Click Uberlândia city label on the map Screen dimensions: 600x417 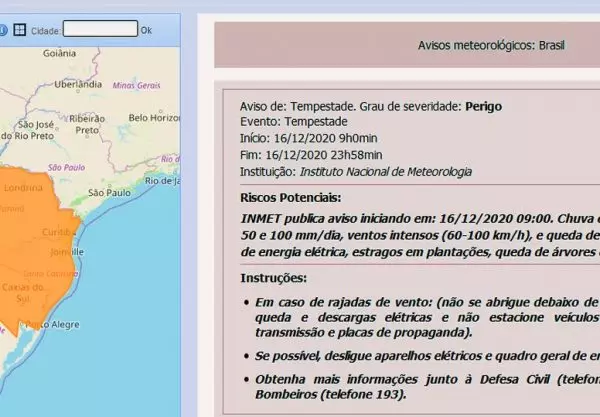(79, 86)
